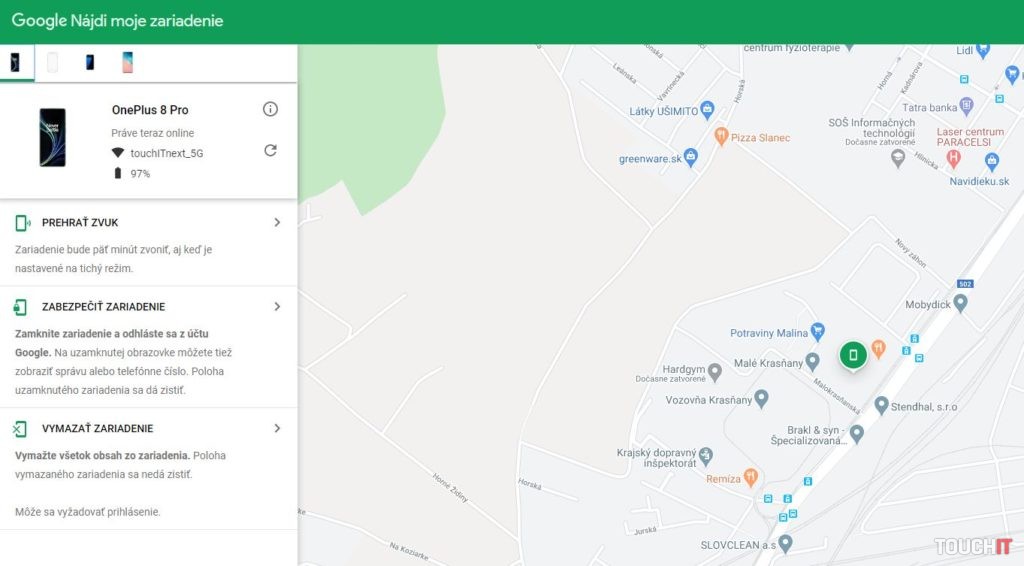1024x566 pixels.
Task: Click the Potraviny Malina shopping cart marker
Action: click(x=818, y=330)
